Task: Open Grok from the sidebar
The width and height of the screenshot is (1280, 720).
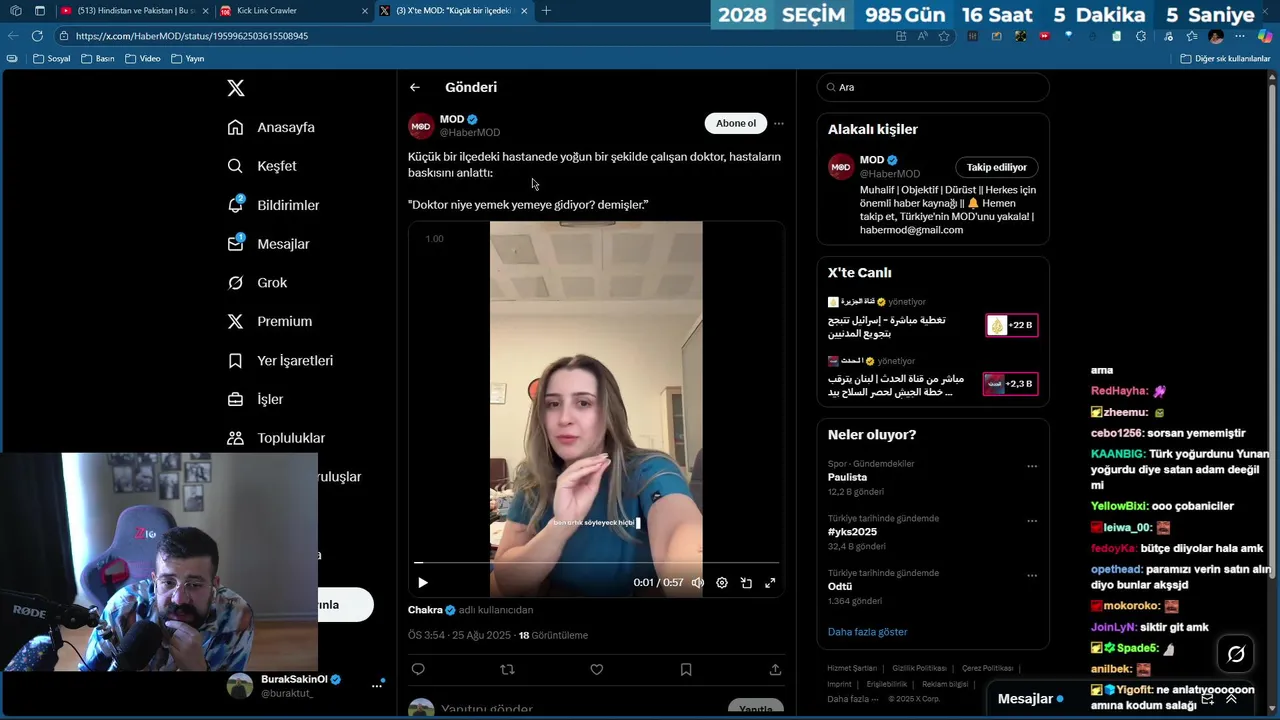Action: (257, 283)
